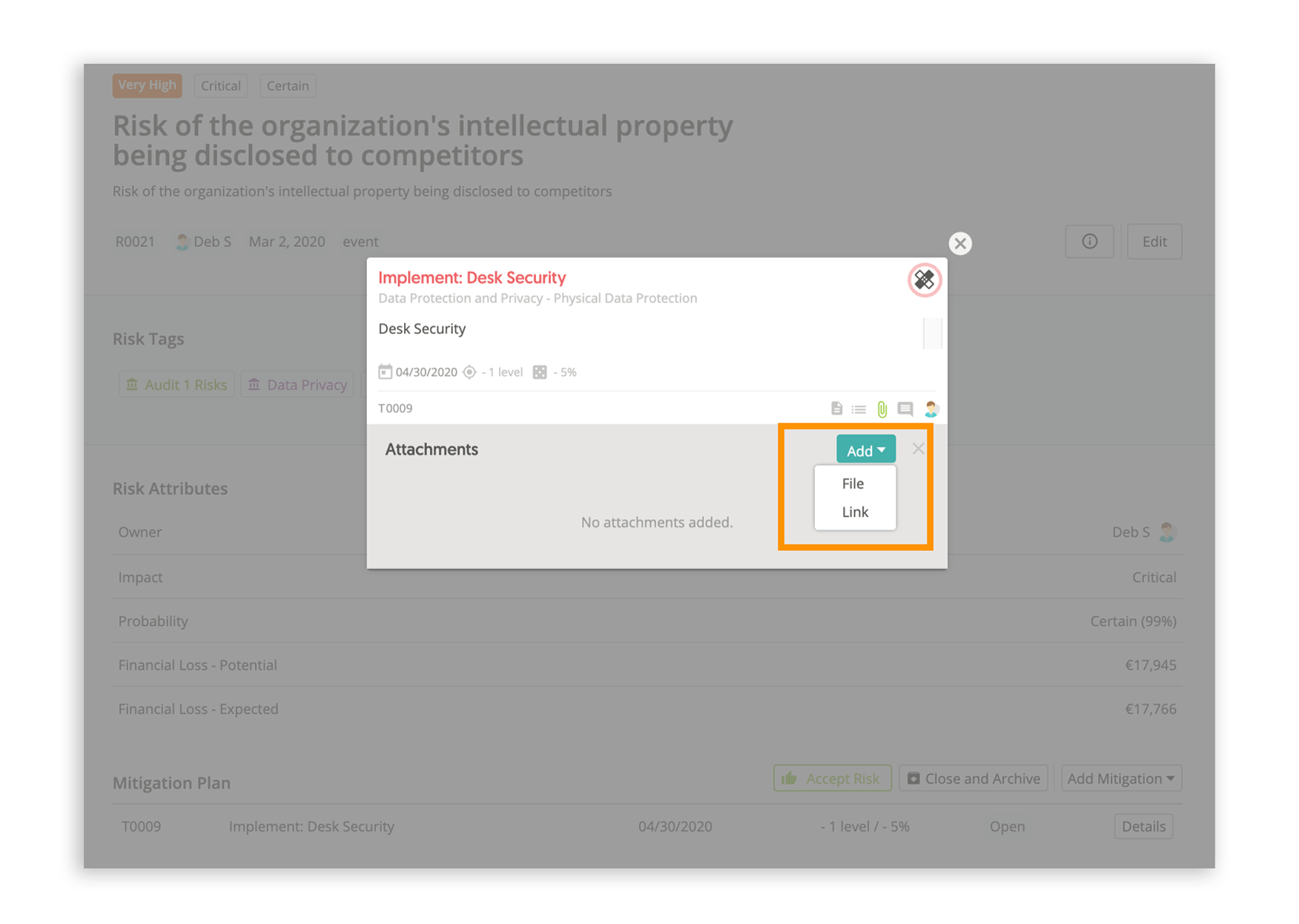Image resolution: width=1299 pixels, height=924 pixels.
Task: Click the Accept Risk button
Action: 833,778
